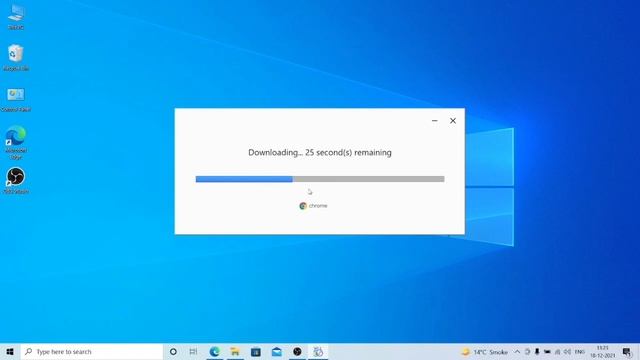Open the Recycle Bin desktop icon
The width and height of the screenshot is (640, 360).
click(x=16, y=57)
